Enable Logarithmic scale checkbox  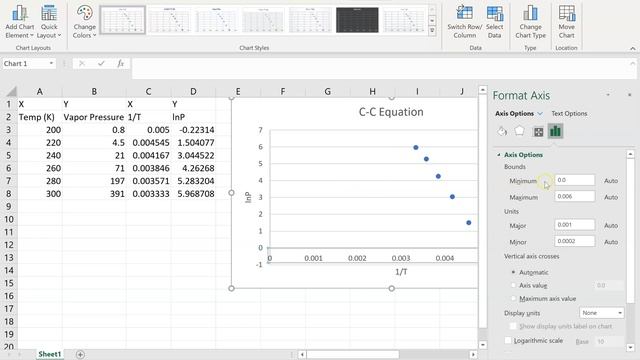508,340
